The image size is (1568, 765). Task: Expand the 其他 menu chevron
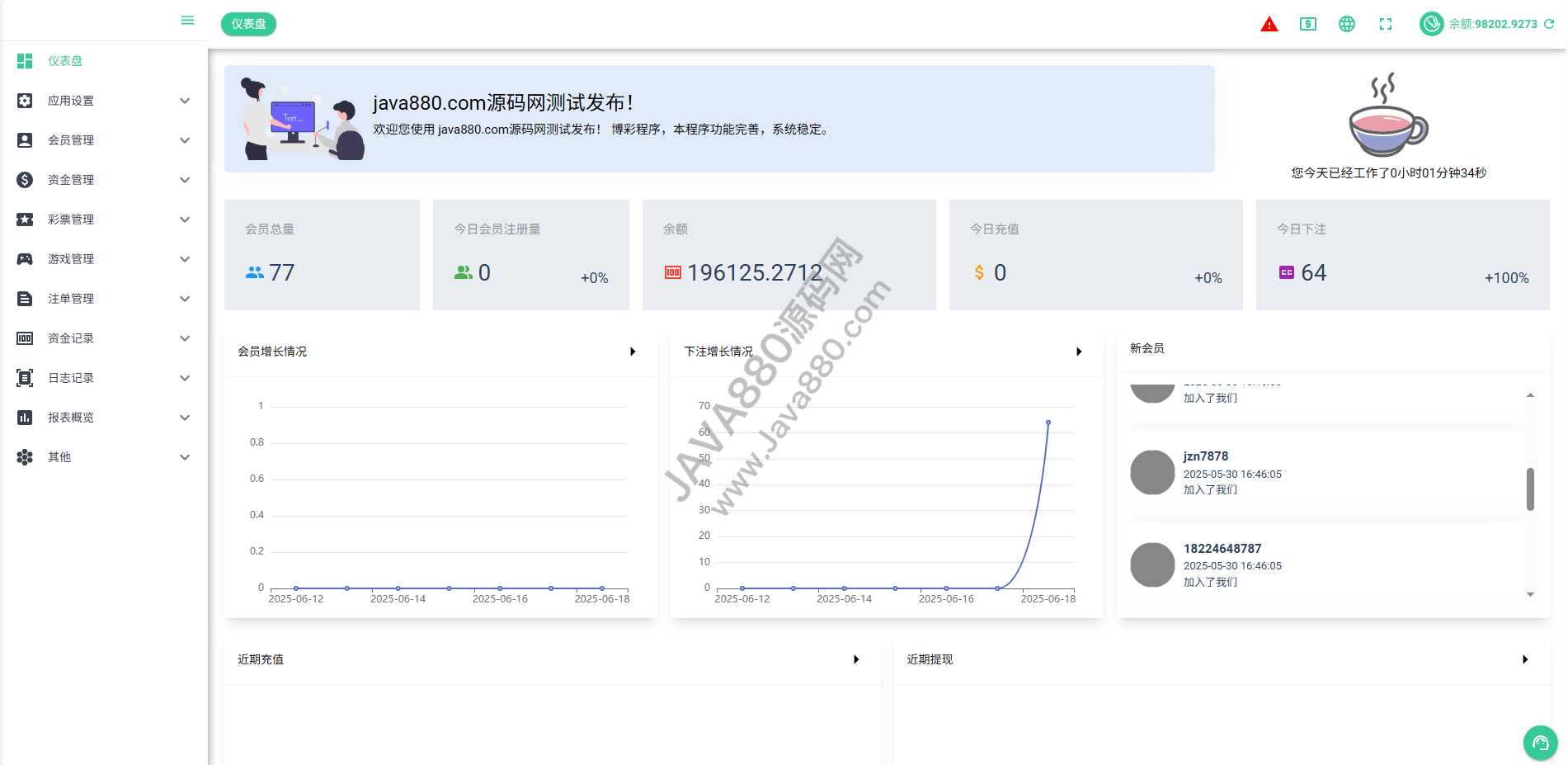(185, 457)
